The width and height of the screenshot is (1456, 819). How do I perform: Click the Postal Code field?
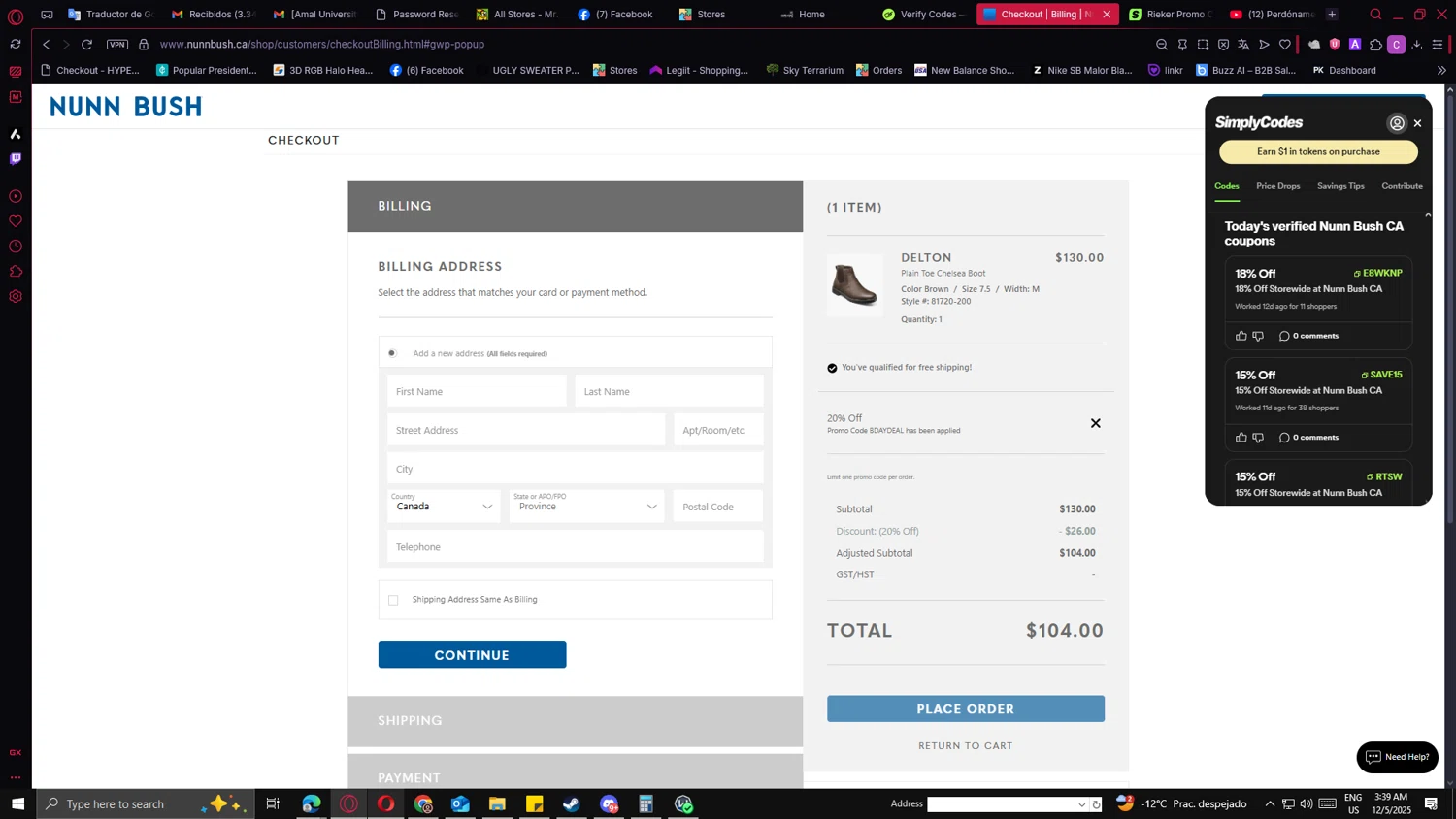point(718,507)
